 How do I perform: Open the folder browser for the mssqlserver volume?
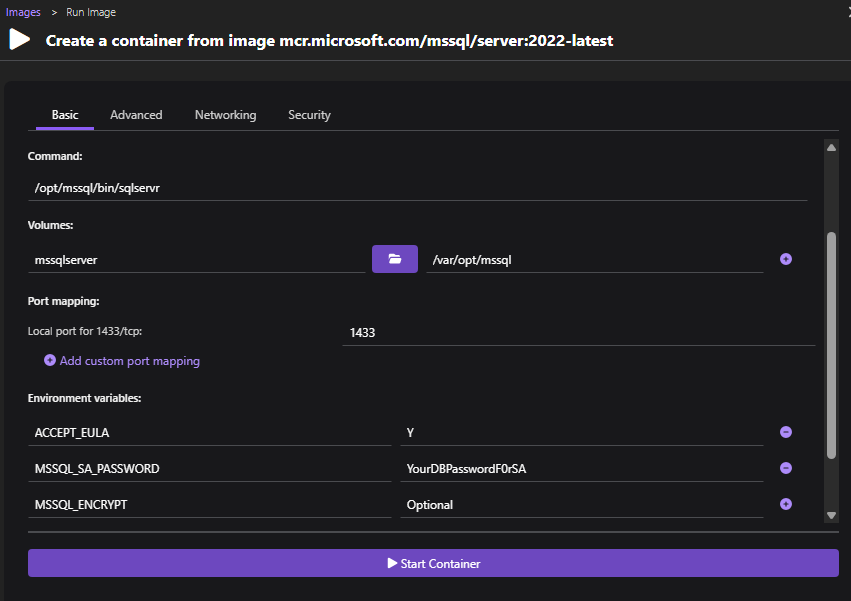tap(394, 258)
